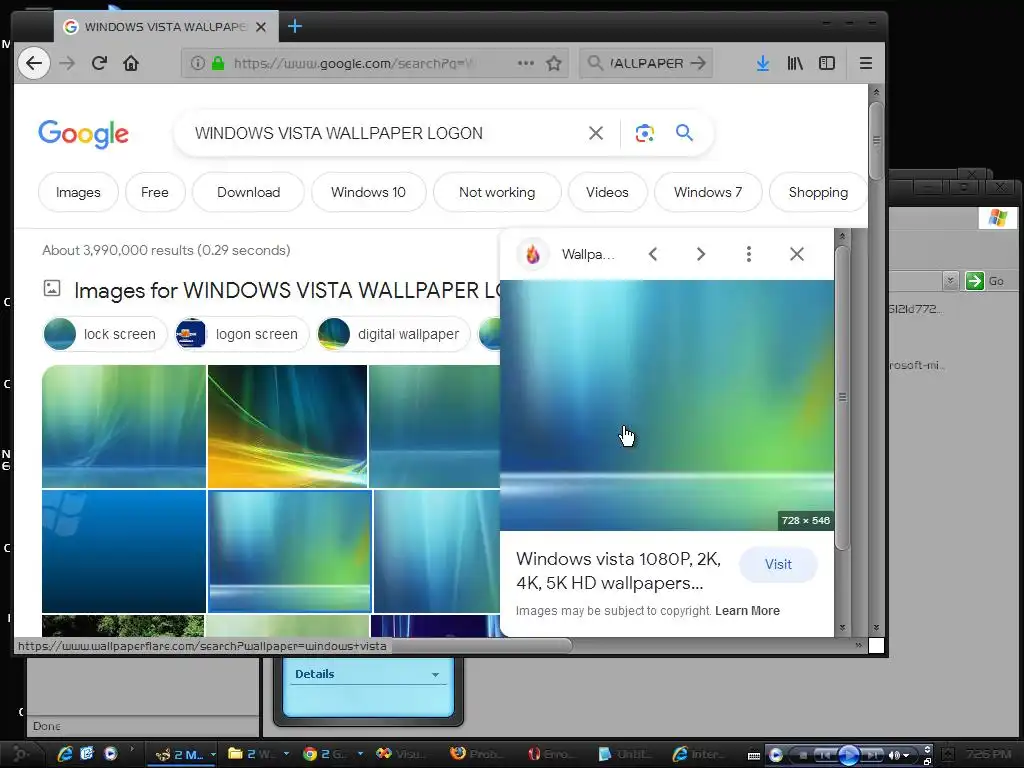Choose the digital wallpaper suggestion chip
Screen dimensions: 1024x768
tap(393, 334)
